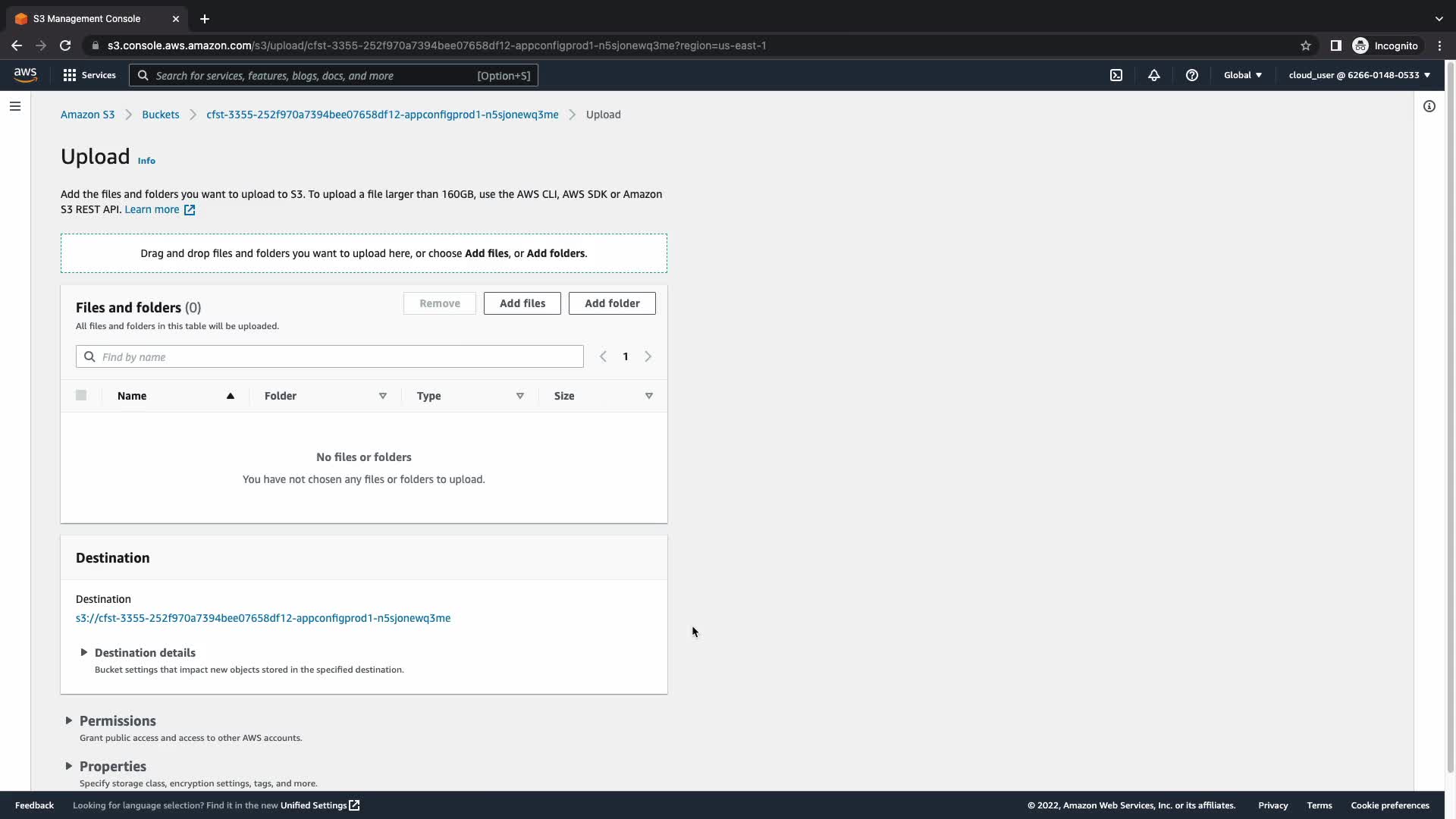Navigate to Buckets breadcrumb
This screenshot has height=819, width=1456.
coord(160,115)
